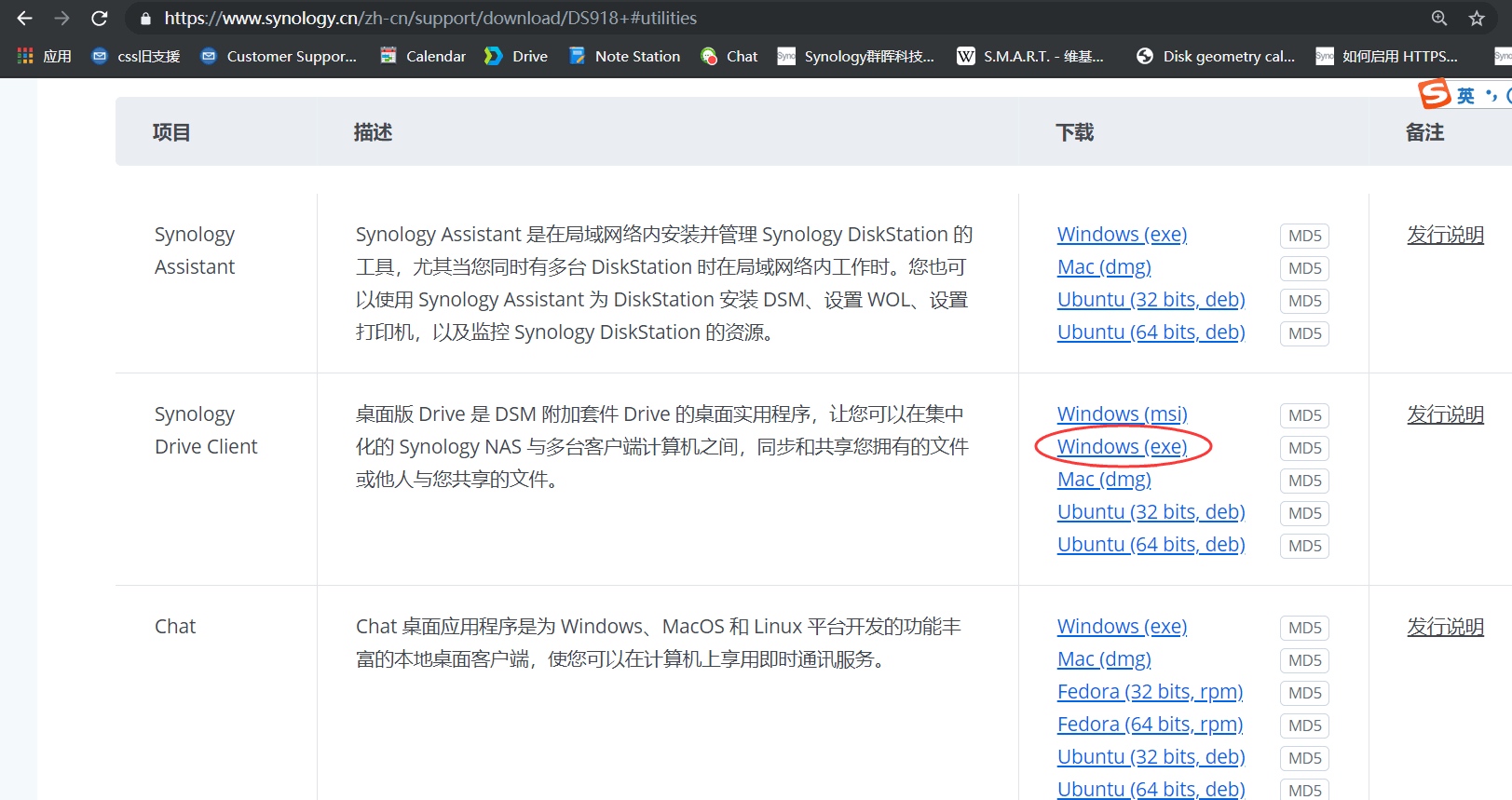Reload the Synology download page
Viewport: 1512px width, 800px height.
pyautogui.click(x=100, y=19)
